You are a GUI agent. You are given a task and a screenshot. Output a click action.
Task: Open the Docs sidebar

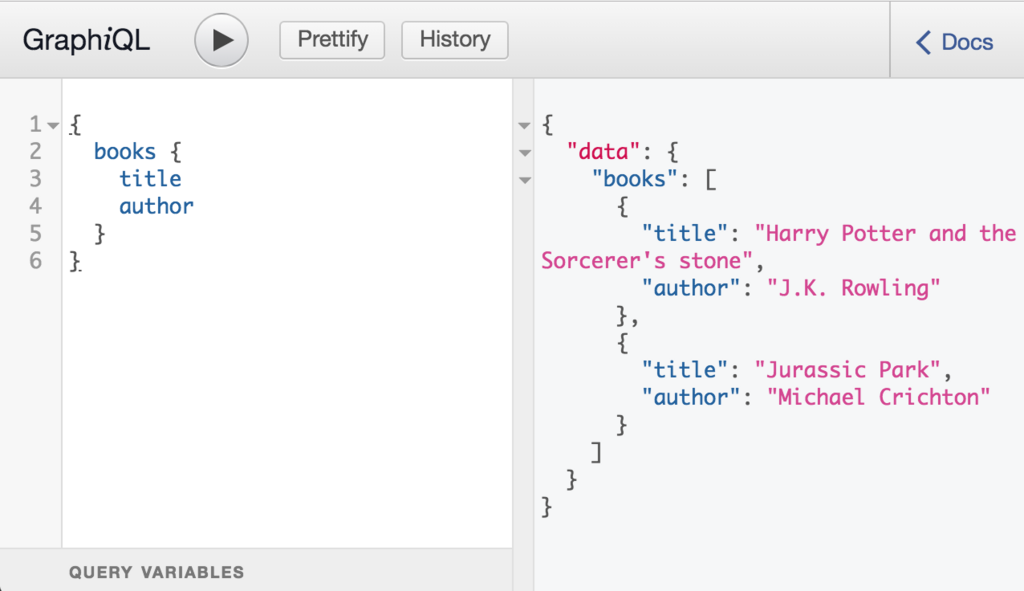pos(954,42)
